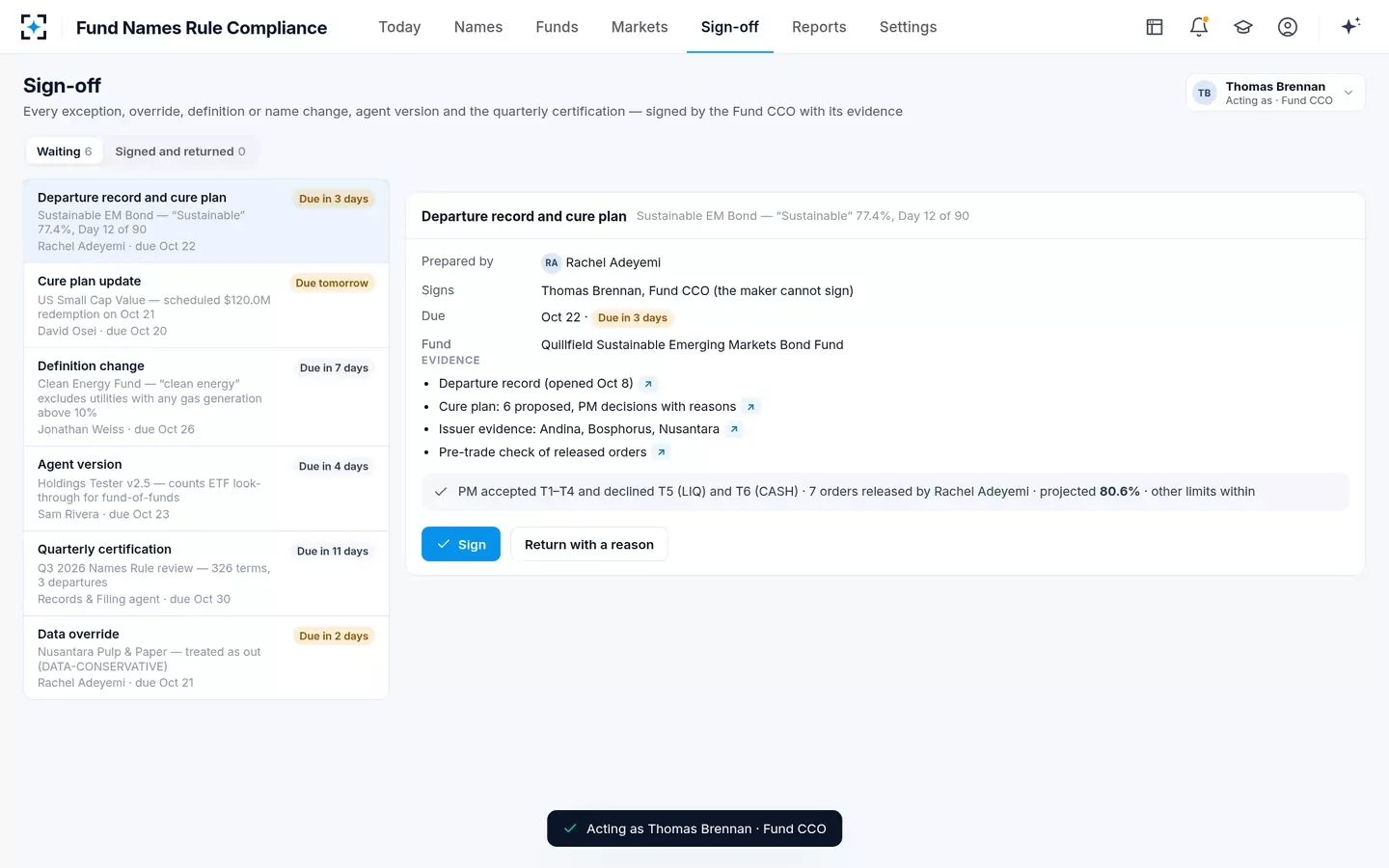This screenshot has height=868, width=1389.
Task: Click 'Pre-trade check of released orders' text
Action: [543, 452]
